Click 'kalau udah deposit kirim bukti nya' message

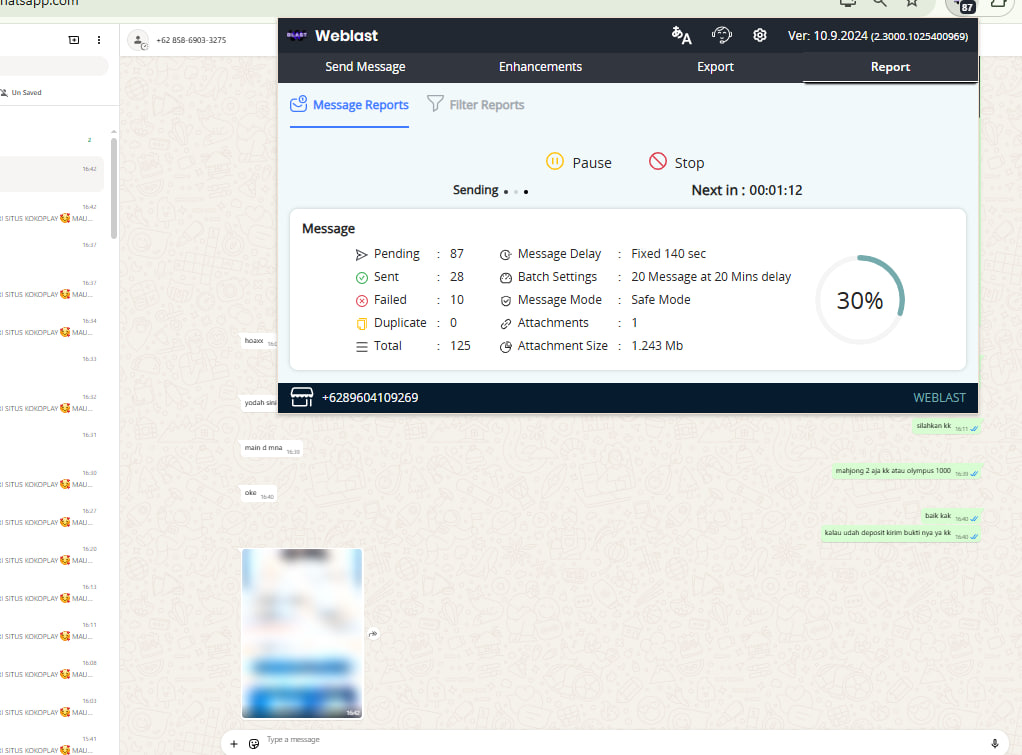point(901,533)
